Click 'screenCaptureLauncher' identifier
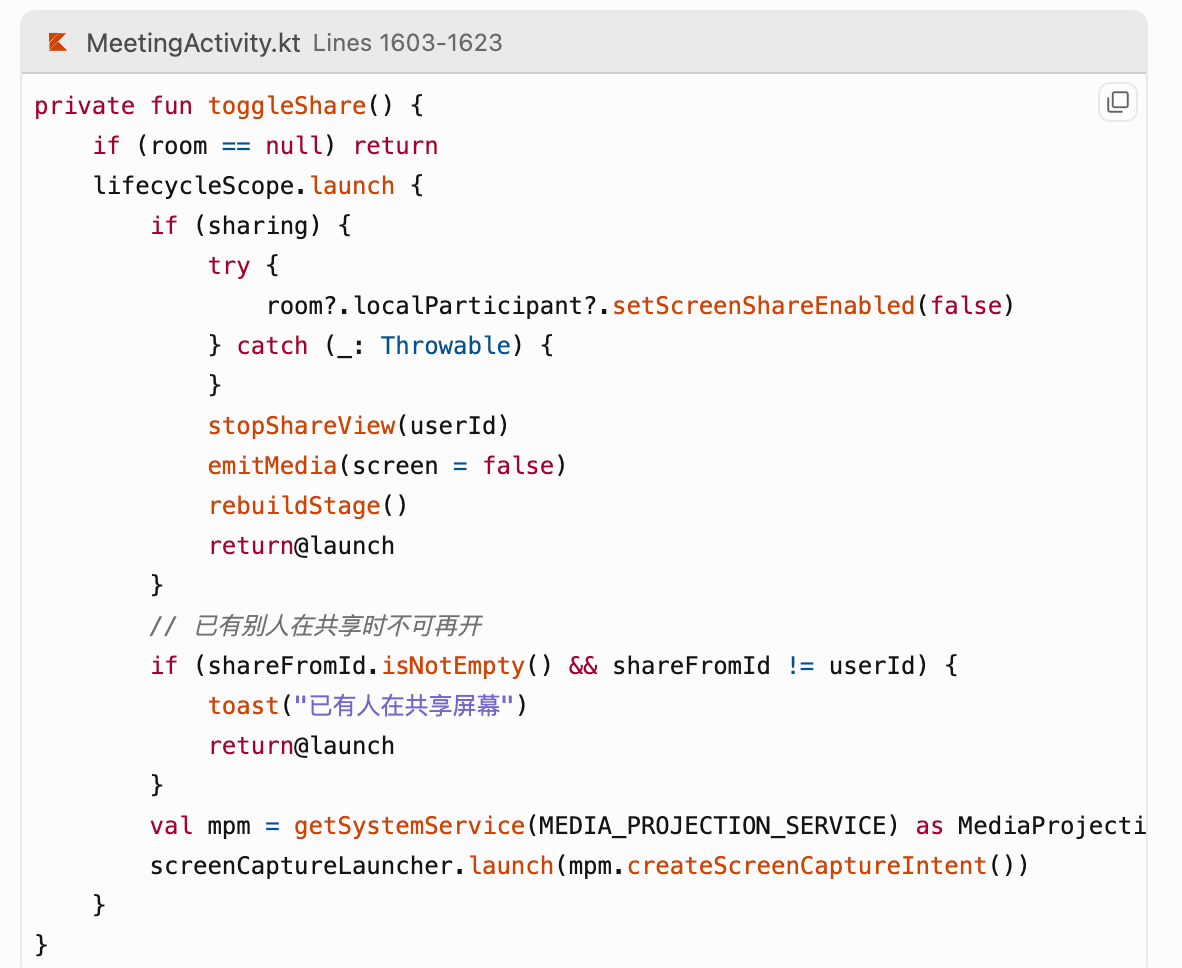This screenshot has height=968, width=1182. click(302, 865)
